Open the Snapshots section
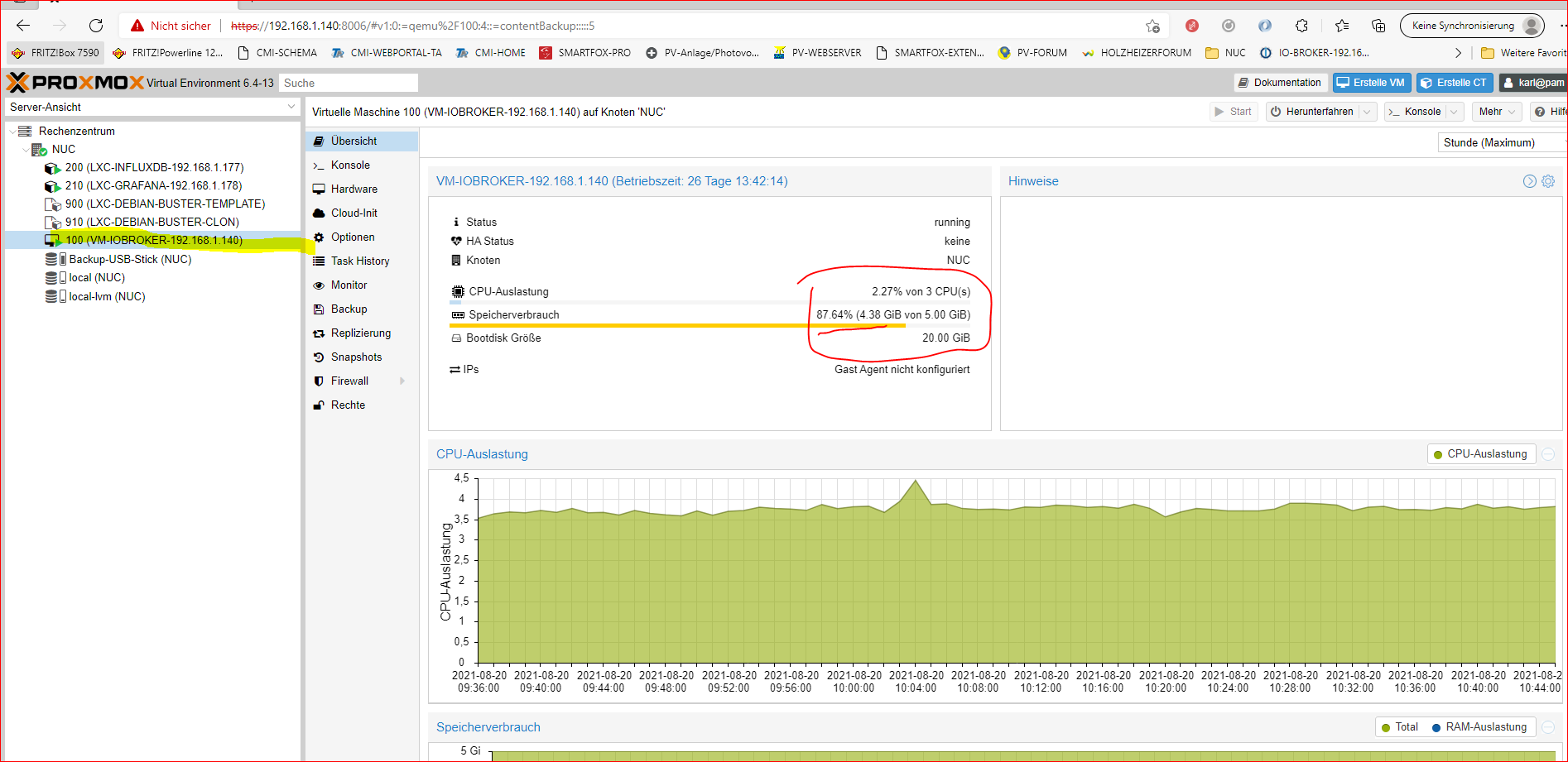1568x762 pixels. (356, 357)
